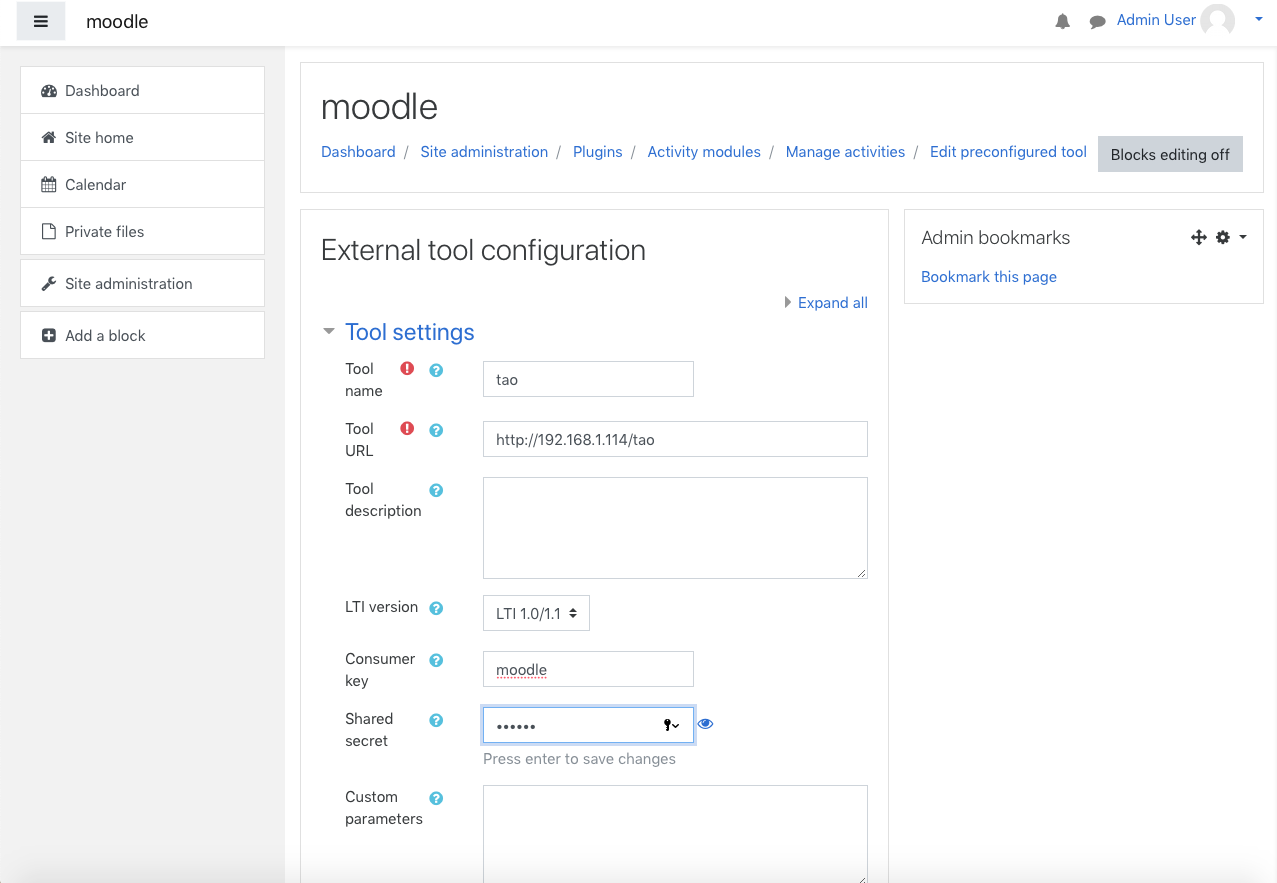The image size is (1277, 883).
Task: Click into Tool description textarea
Action: click(x=675, y=528)
